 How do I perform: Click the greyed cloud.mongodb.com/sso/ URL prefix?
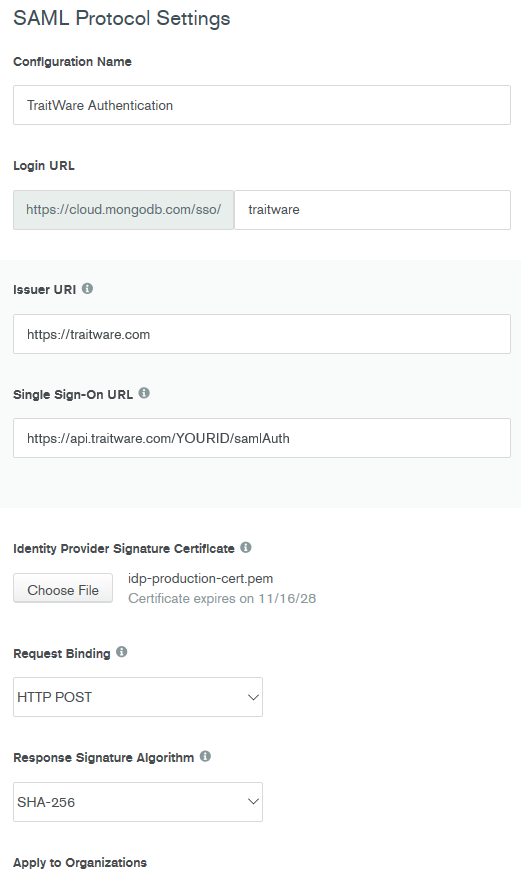point(123,209)
